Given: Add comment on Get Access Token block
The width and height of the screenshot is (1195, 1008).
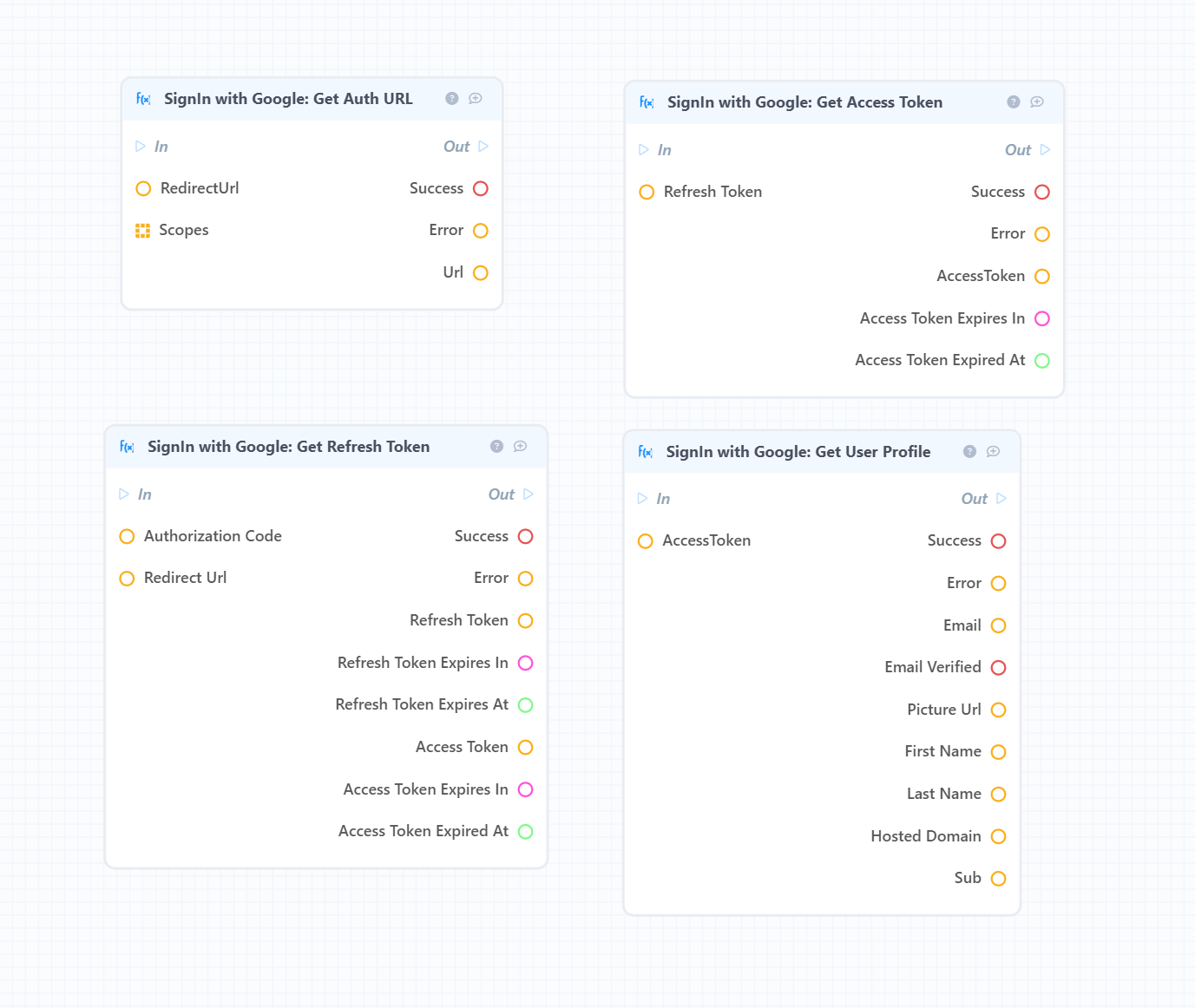Looking at the screenshot, I should click(x=1037, y=101).
